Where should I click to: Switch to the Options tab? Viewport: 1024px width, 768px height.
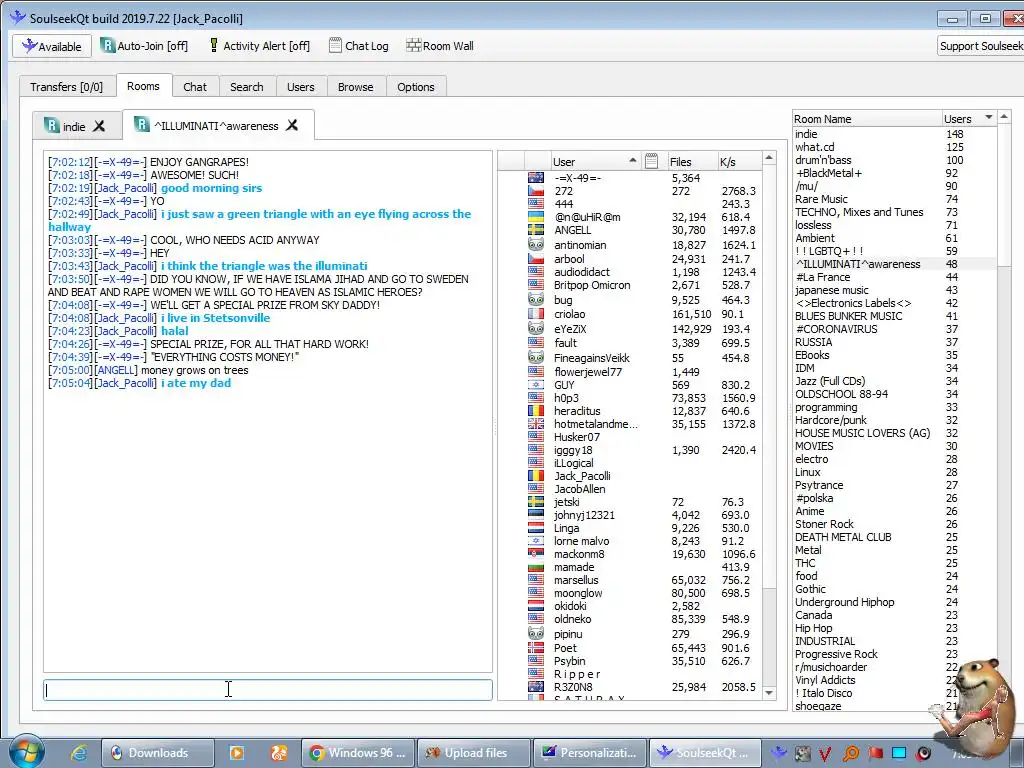(x=415, y=87)
